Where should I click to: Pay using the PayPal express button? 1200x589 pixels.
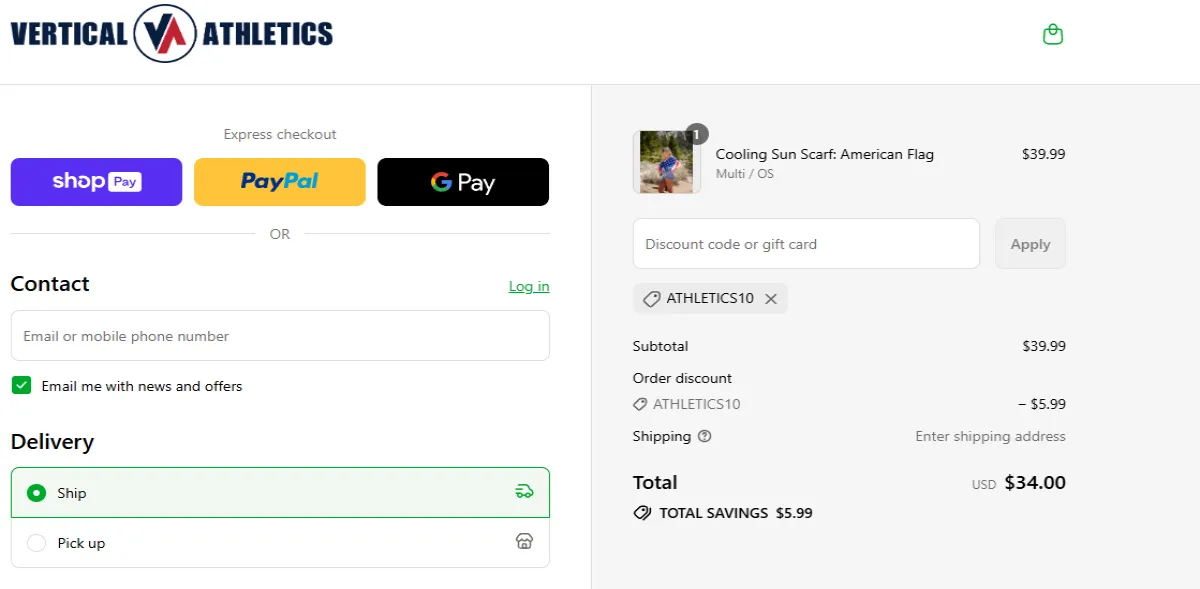(x=279, y=181)
